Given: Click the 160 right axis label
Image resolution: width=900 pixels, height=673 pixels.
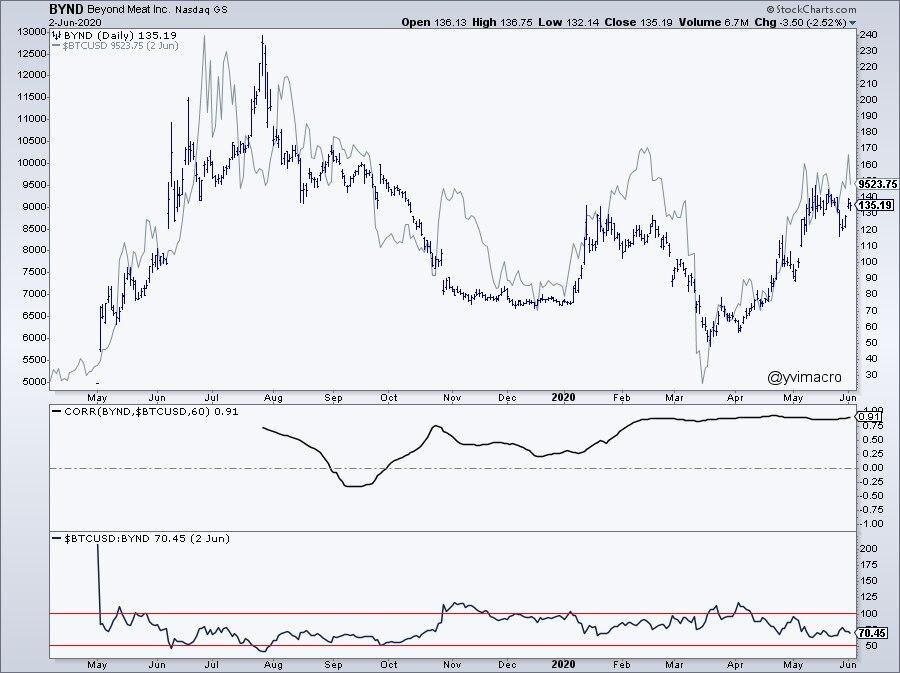Looking at the screenshot, I should pyautogui.click(x=868, y=165).
